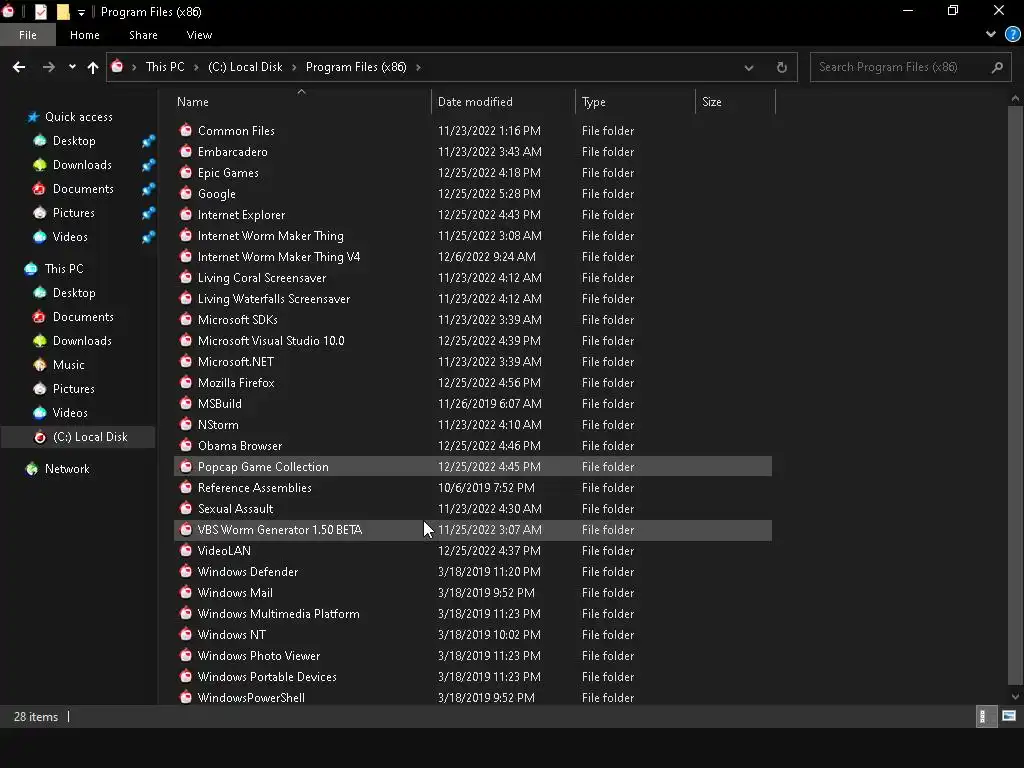Open the File menu

(28, 35)
